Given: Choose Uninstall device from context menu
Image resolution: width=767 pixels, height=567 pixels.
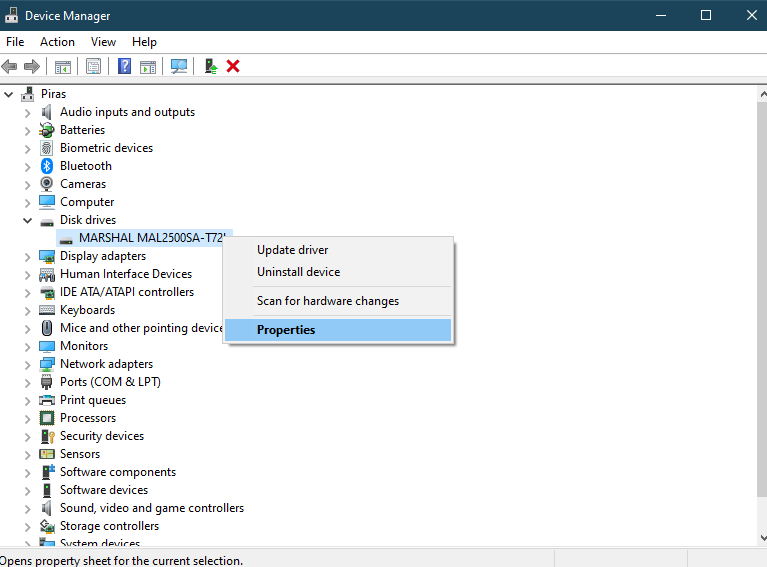Looking at the screenshot, I should coord(338,272).
